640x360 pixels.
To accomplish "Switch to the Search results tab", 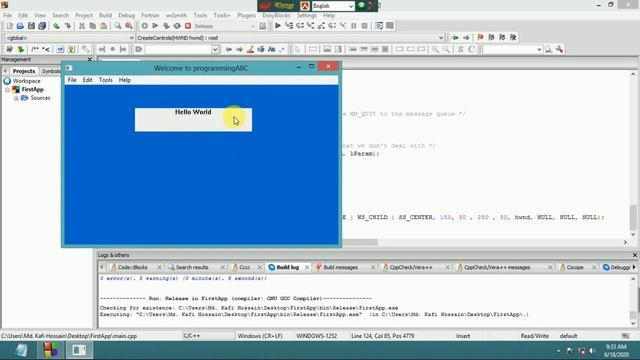I will (192, 267).
